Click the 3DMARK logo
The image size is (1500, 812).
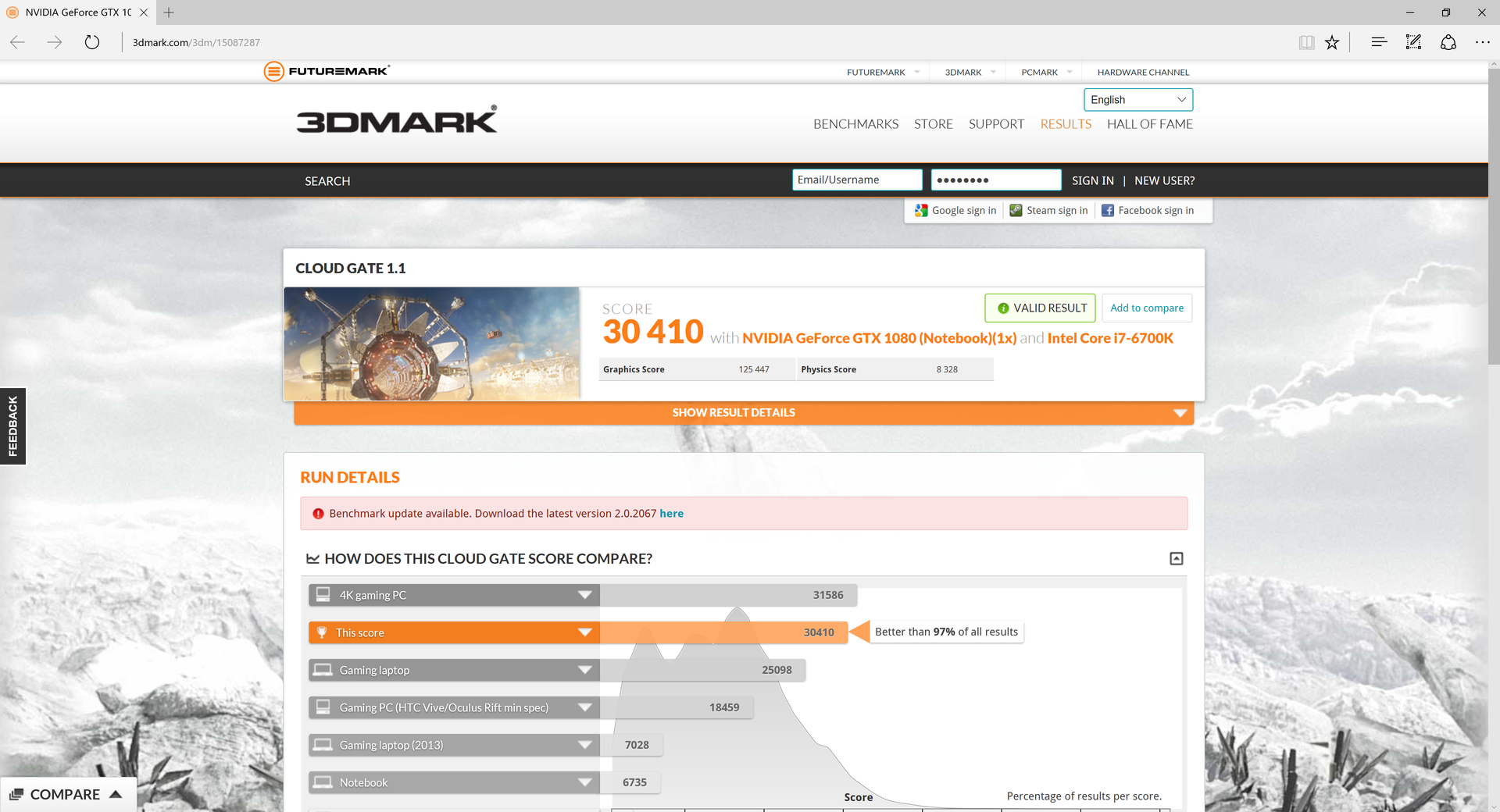click(397, 119)
